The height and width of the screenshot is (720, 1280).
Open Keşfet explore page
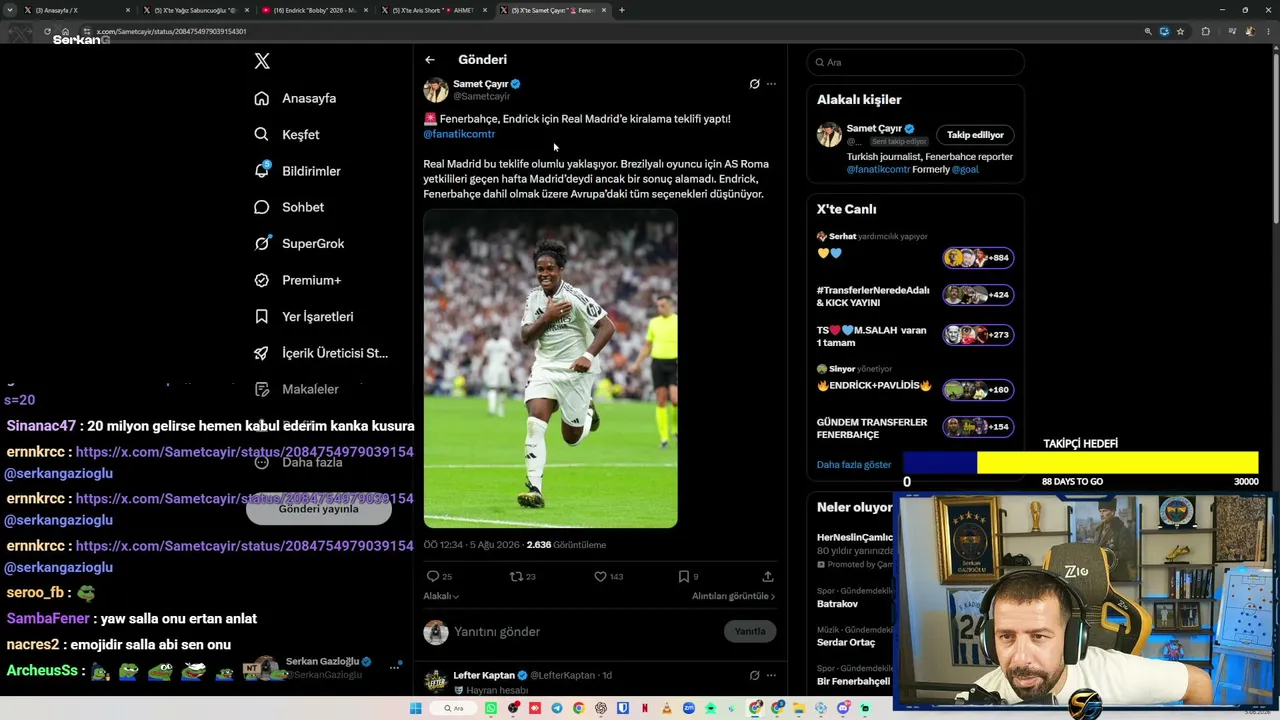point(287,134)
